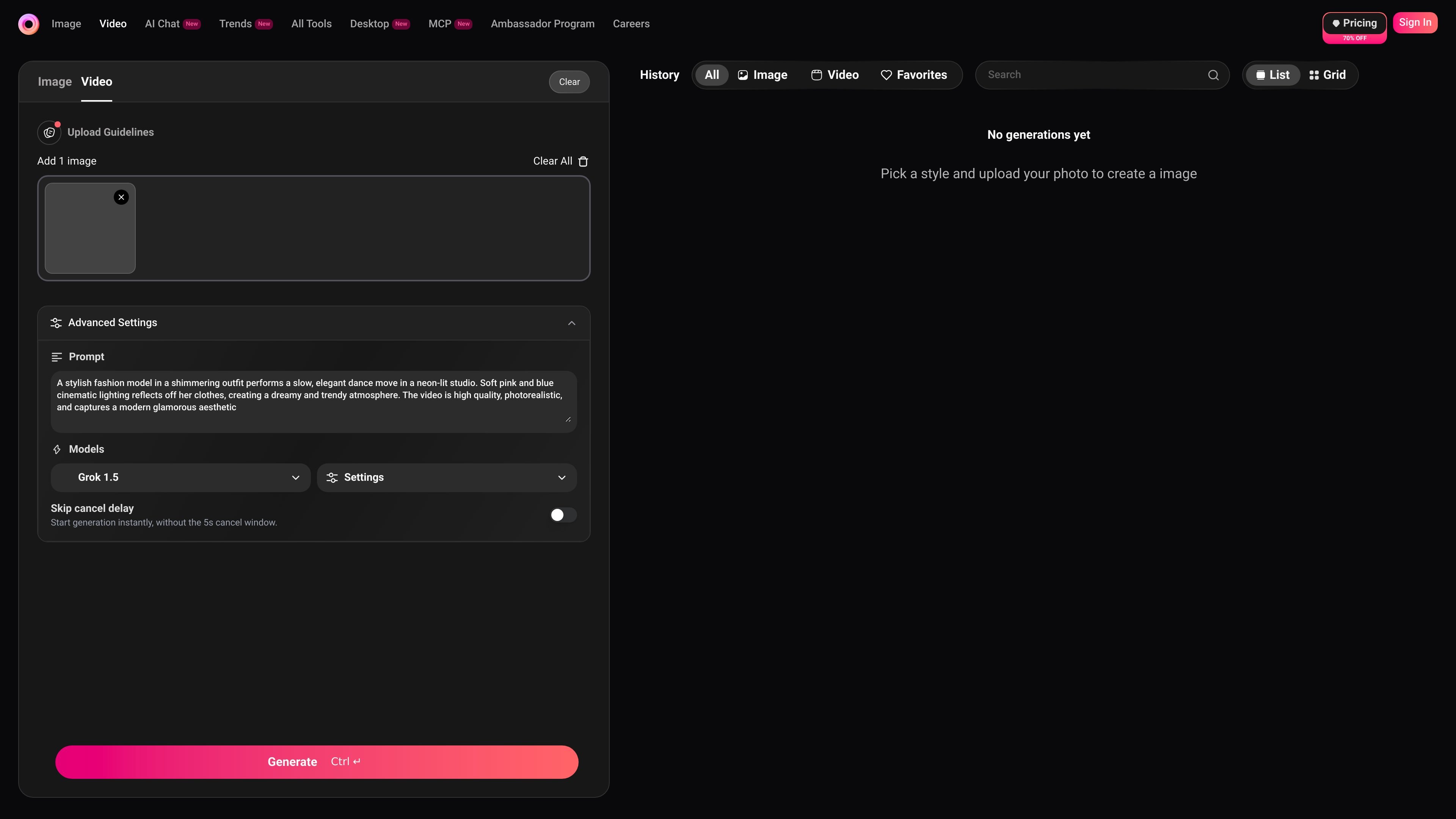Select the uploaded image thumbnail

click(x=90, y=228)
